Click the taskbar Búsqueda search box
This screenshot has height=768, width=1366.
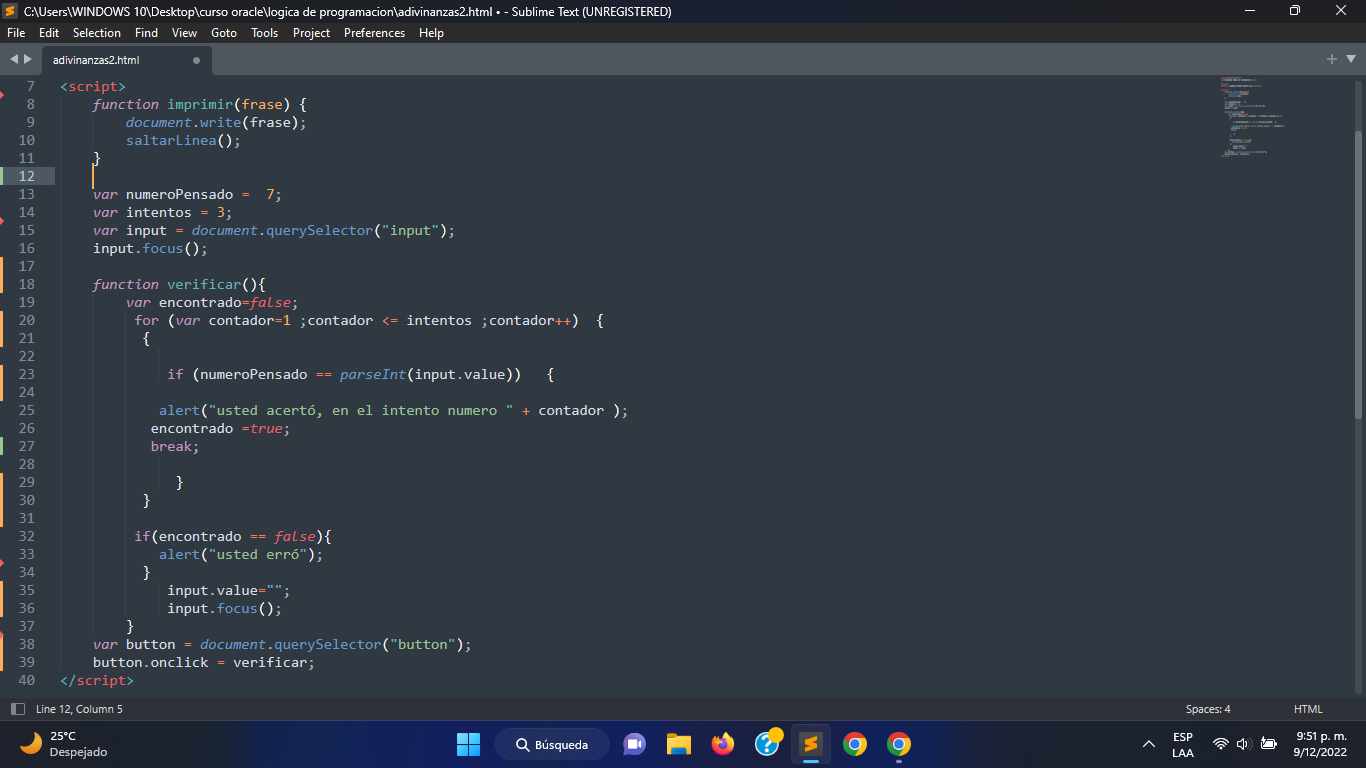coord(553,744)
